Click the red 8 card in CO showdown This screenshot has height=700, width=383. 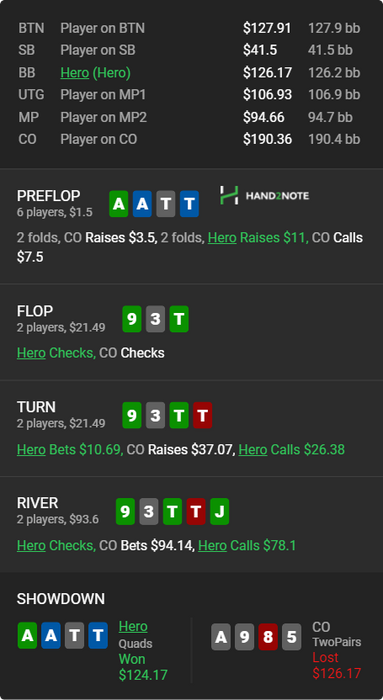[x=268, y=637]
